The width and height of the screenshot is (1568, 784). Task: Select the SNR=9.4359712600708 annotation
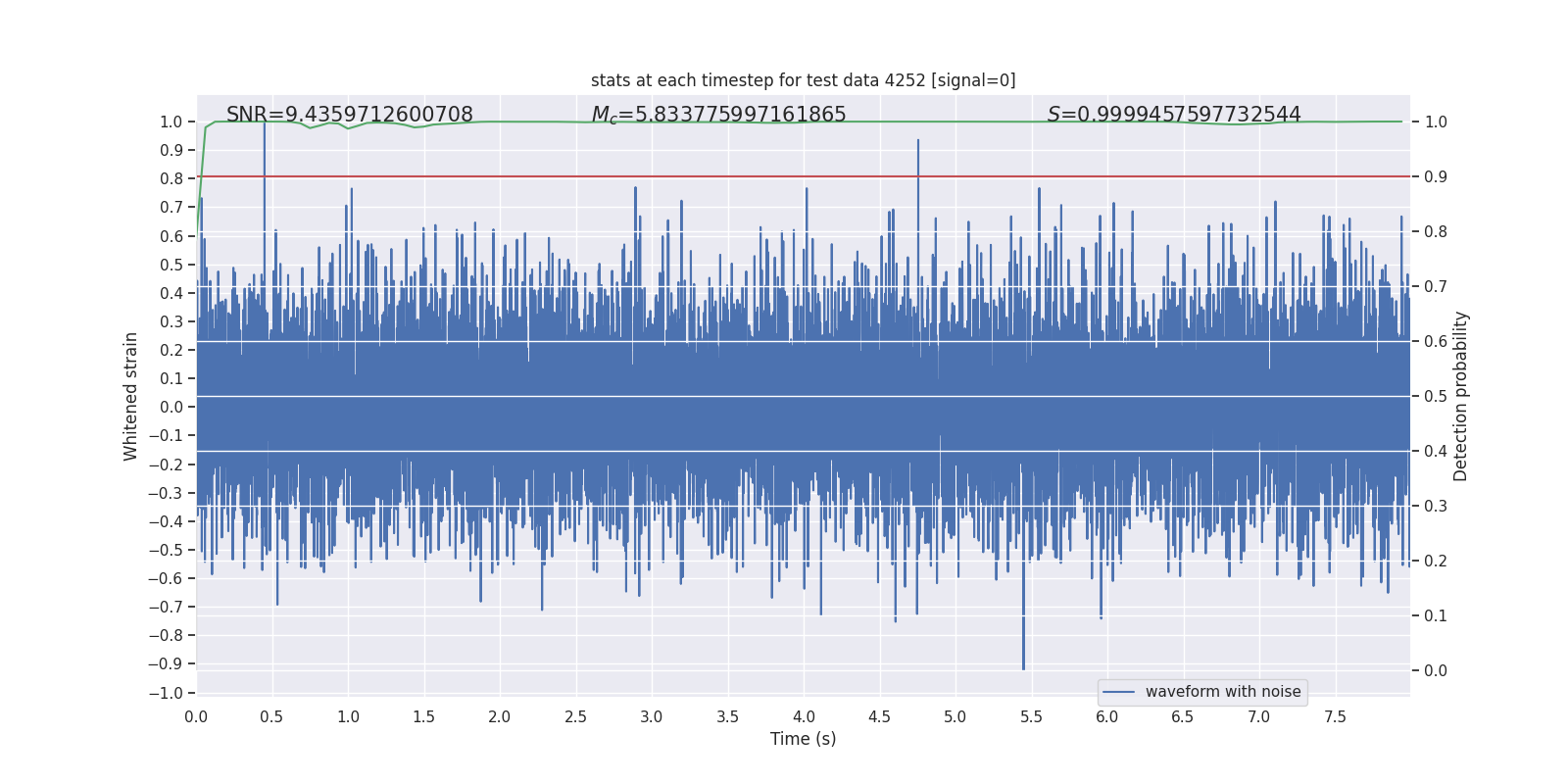coord(350,115)
